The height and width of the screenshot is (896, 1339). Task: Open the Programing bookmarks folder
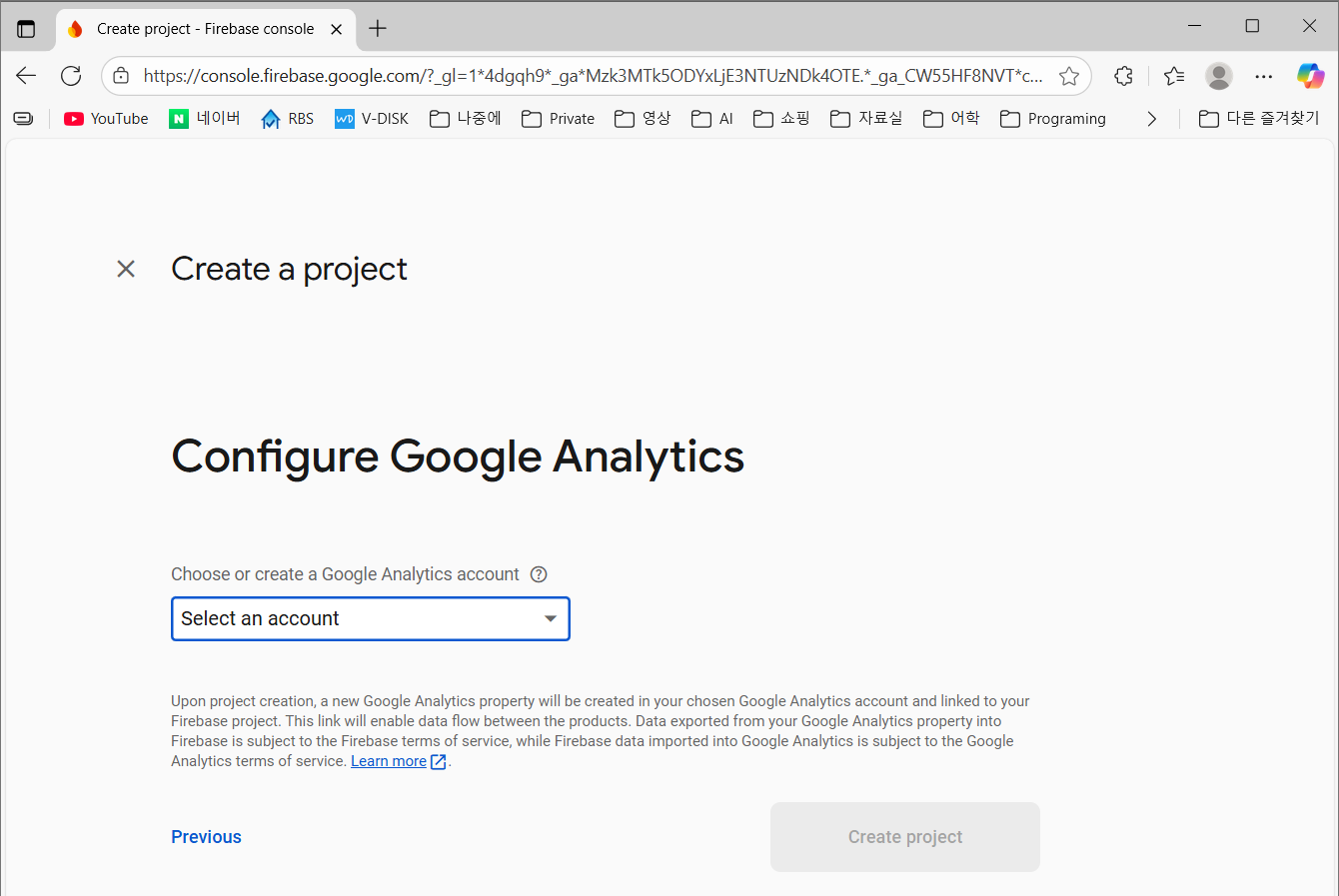point(1053,119)
